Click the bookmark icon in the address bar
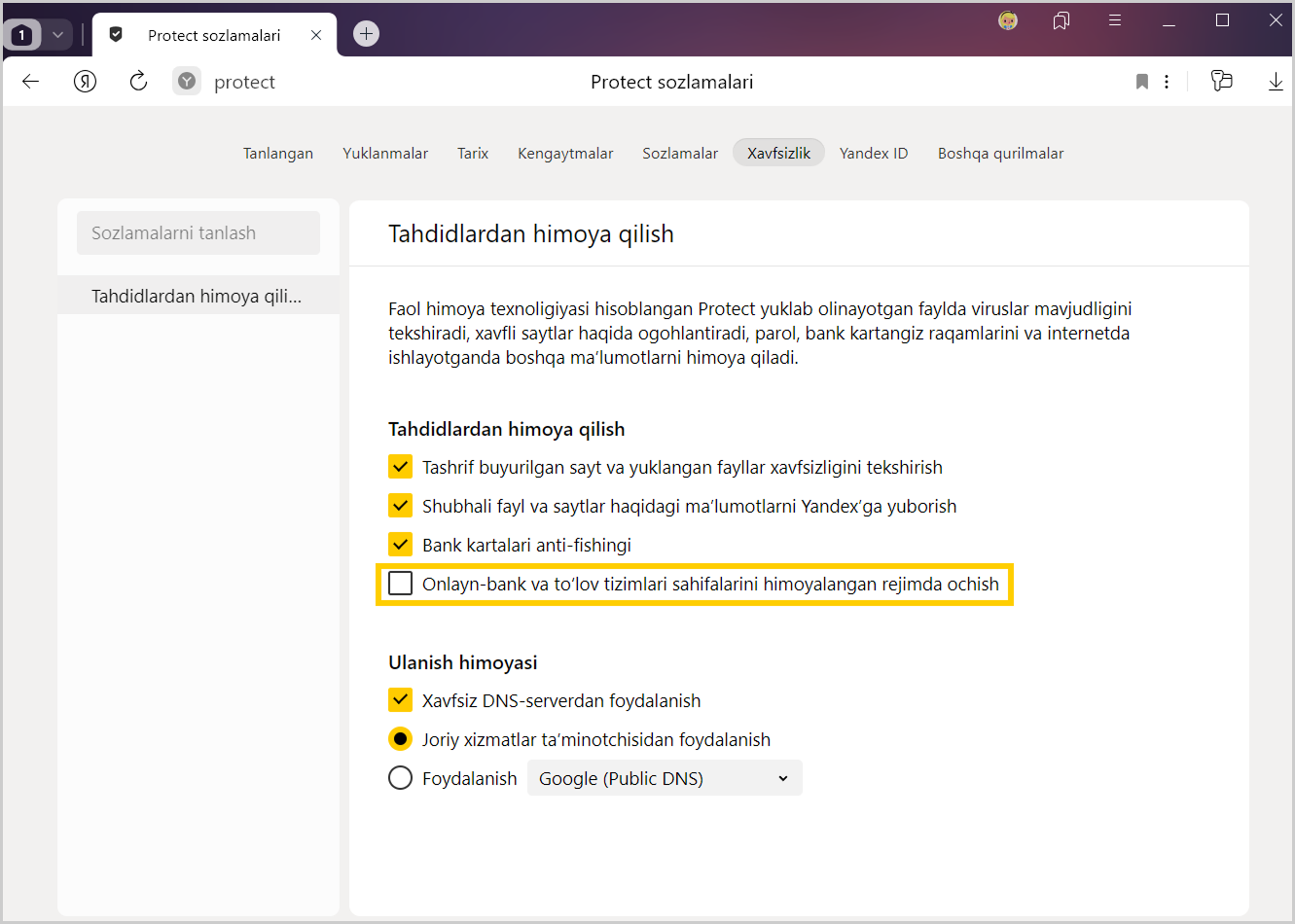Screen dimensions: 1295x924 [1142, 82]
